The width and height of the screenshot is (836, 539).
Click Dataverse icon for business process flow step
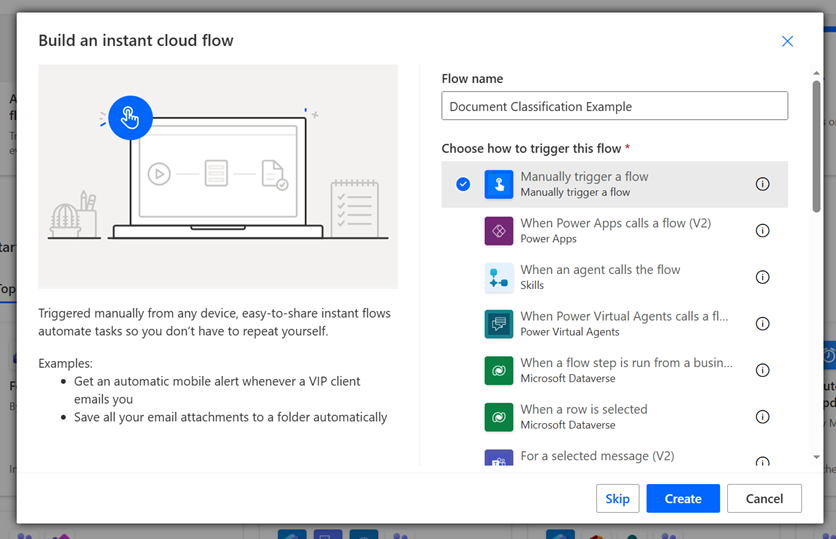tap(499, 370)
